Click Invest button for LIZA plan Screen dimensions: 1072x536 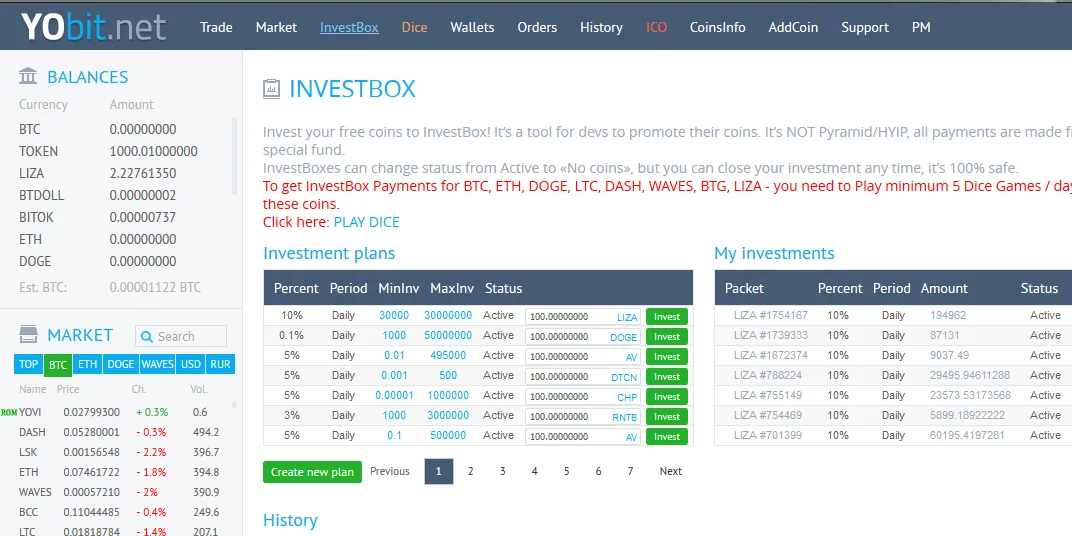667,317
